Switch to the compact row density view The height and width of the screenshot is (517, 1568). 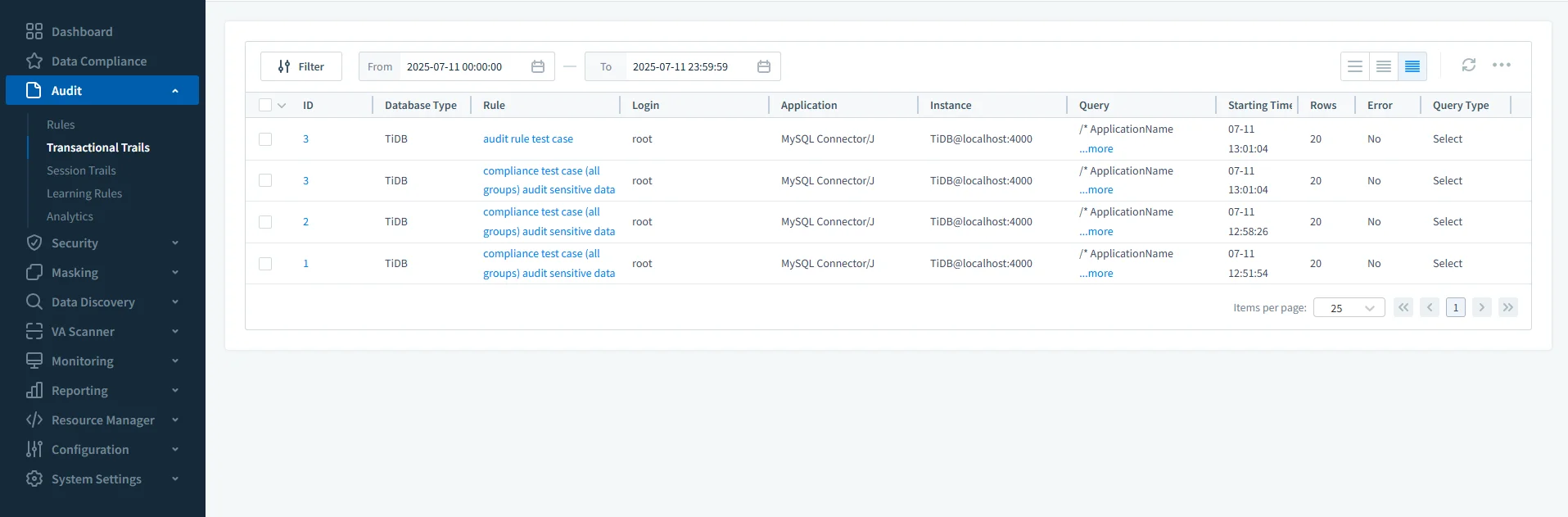click(x=1412, y=66)
